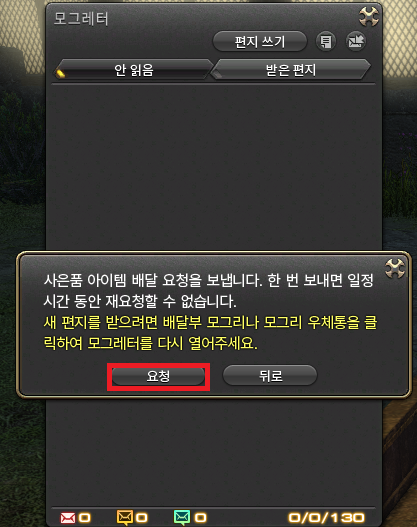
Task: Click the 0/0/130 letter capacity counter
Action: pos(326,518)
